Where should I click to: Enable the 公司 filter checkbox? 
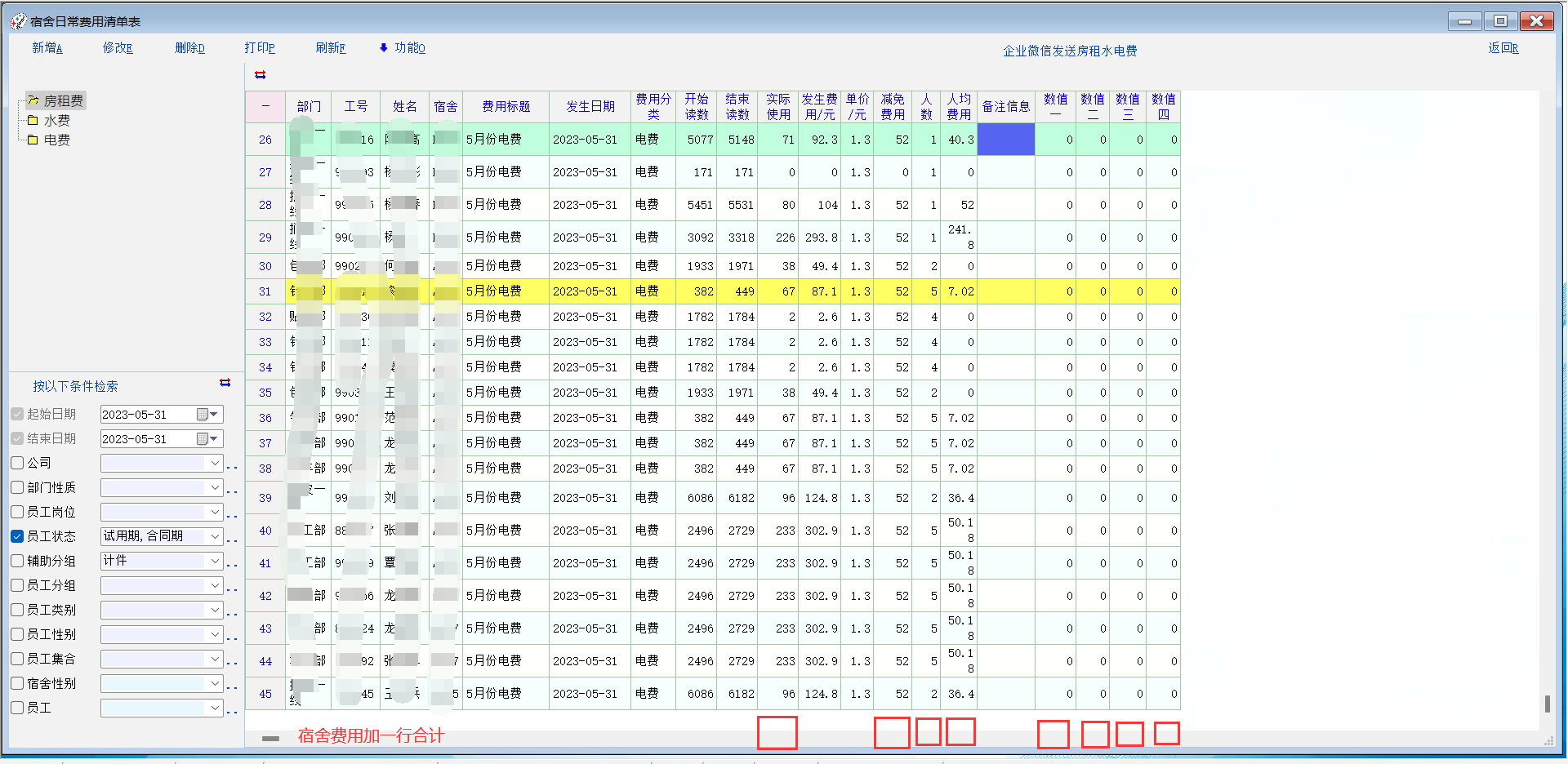coord(17,463)
